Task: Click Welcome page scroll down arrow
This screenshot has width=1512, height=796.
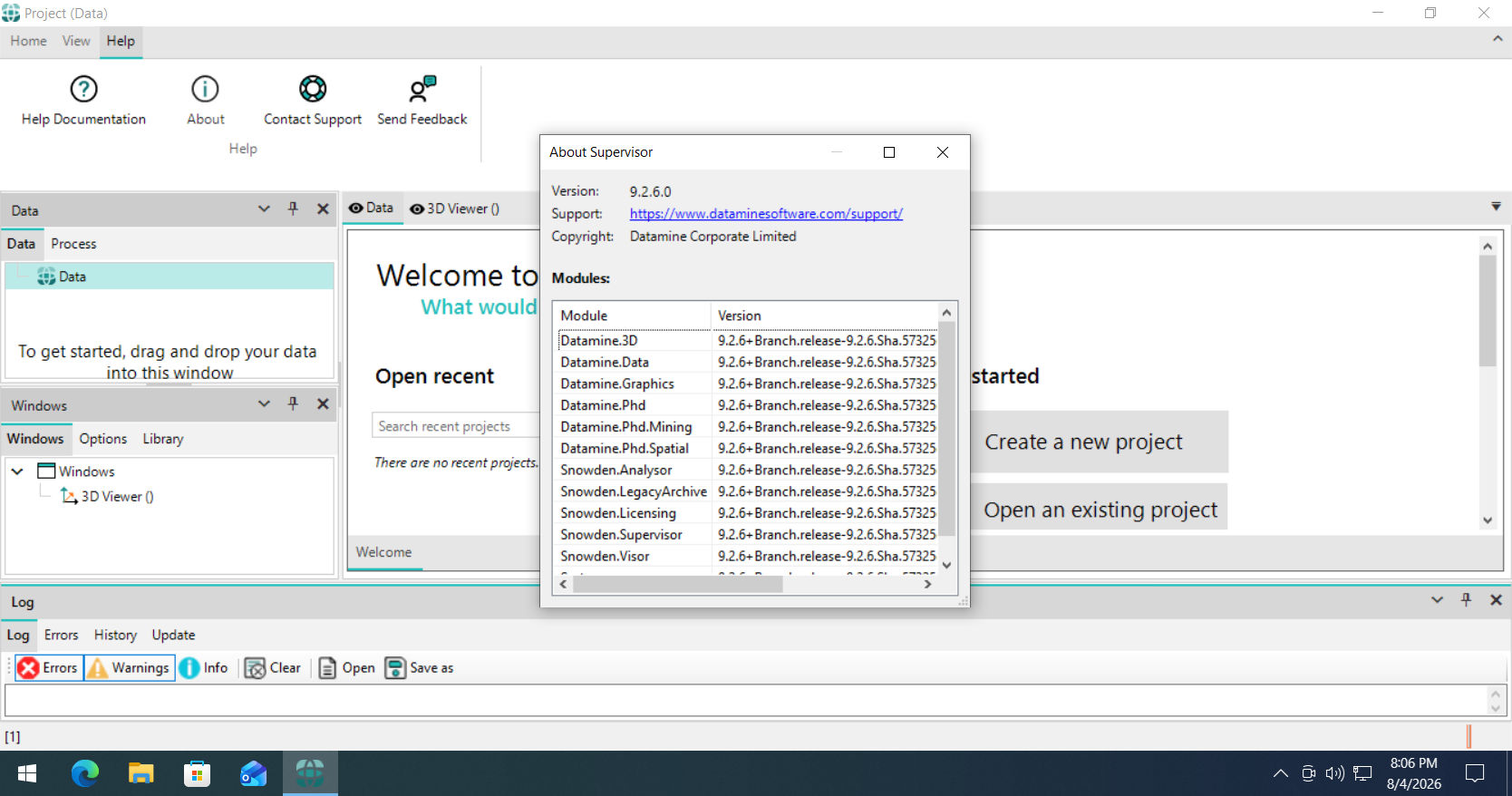Action: pyautogui.click(x=1488, y=520)
